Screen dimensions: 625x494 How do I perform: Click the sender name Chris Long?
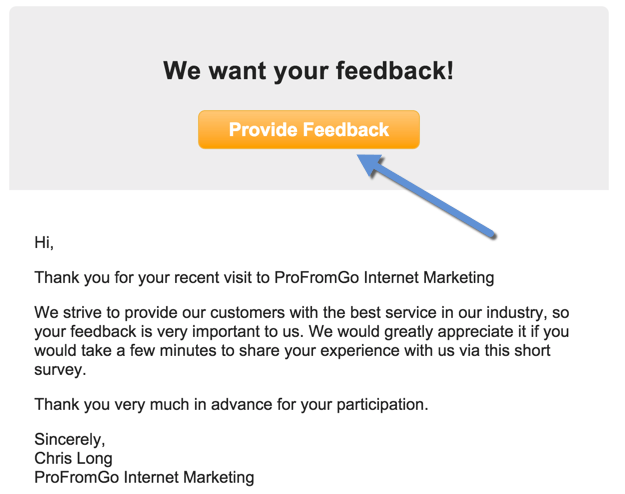(x=73, y=459)
